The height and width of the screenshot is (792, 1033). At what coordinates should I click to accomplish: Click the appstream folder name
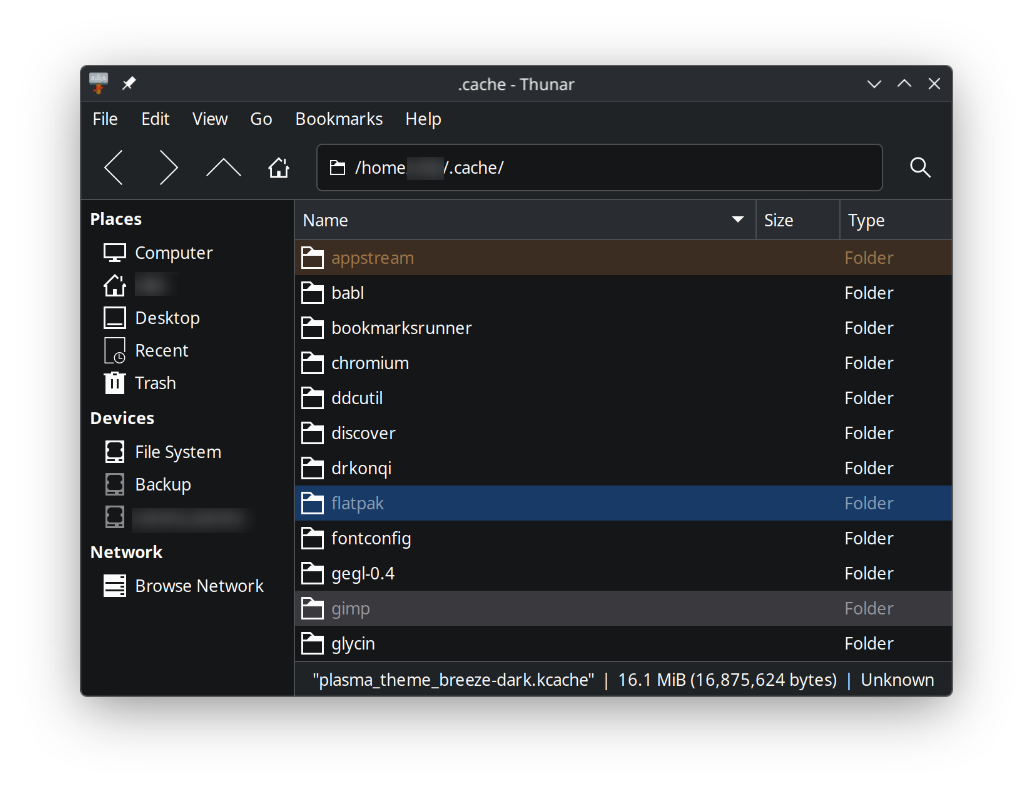point(372,258)
